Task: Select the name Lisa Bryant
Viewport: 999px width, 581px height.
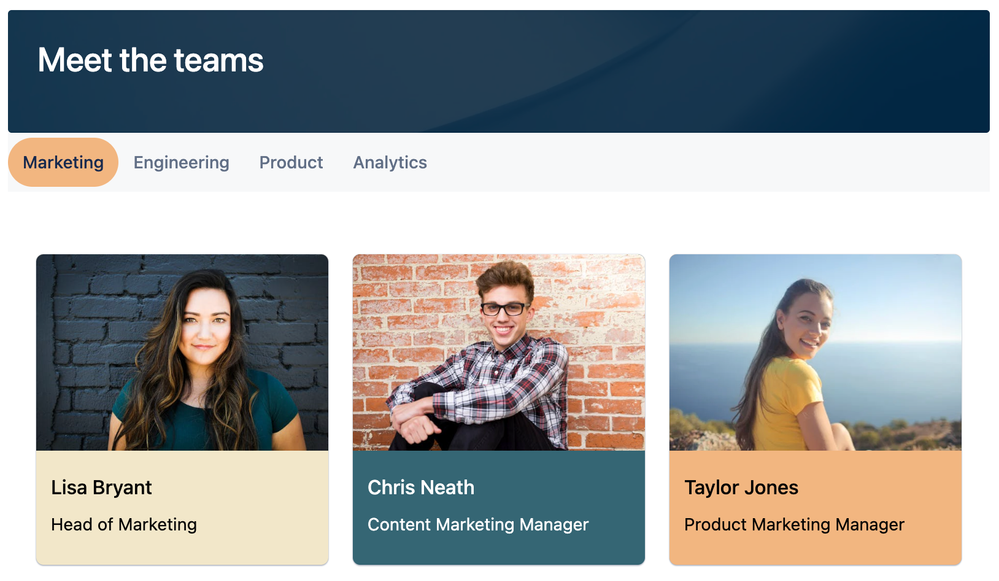Action: click(x=101, y=487)
